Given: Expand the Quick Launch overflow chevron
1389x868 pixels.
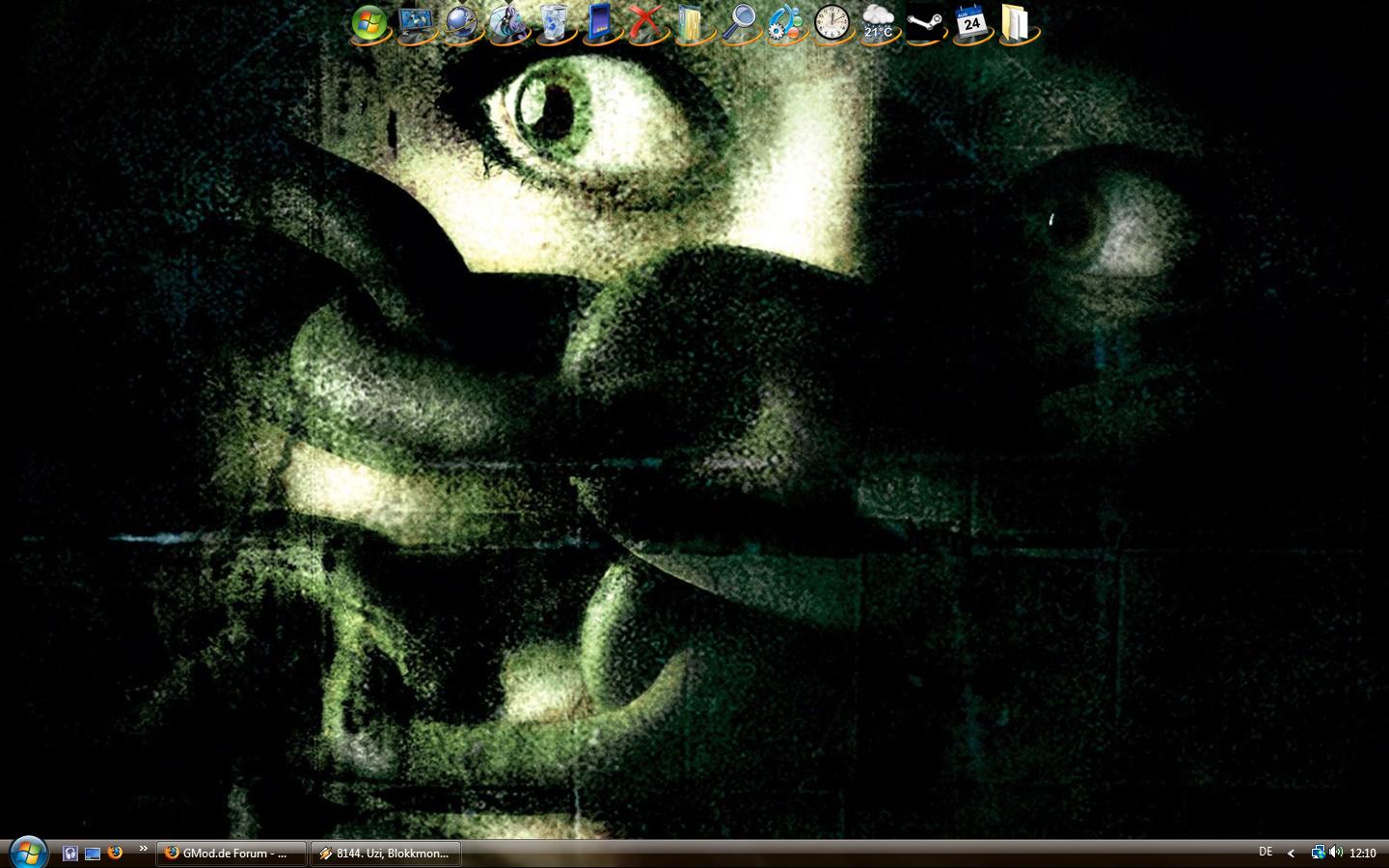Looking at the screenshot, I should coord(144,849).
